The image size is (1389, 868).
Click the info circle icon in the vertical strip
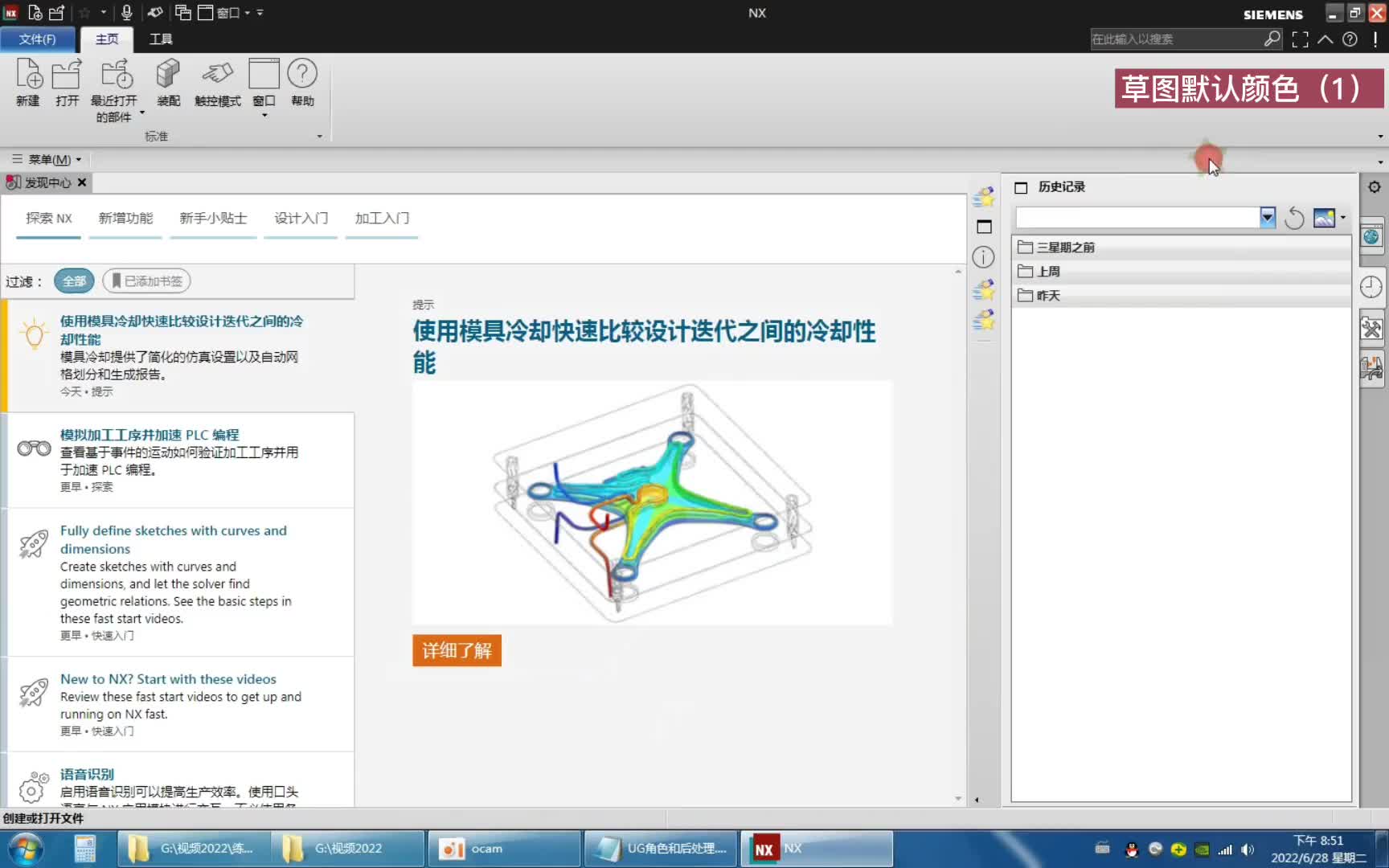pyautogui.click(x=983, y=257)
